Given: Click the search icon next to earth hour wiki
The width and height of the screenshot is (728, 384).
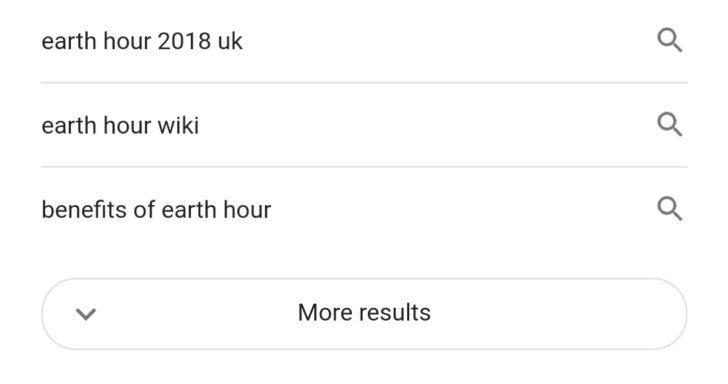Looking at the screenshot, I should pos(670,124).
